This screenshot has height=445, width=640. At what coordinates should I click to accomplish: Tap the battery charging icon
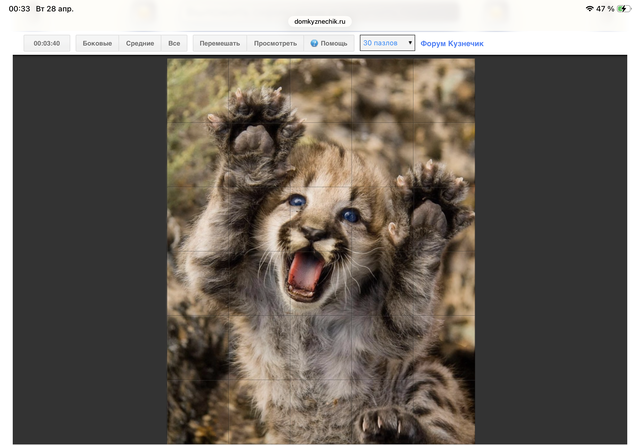coord(623,9)
